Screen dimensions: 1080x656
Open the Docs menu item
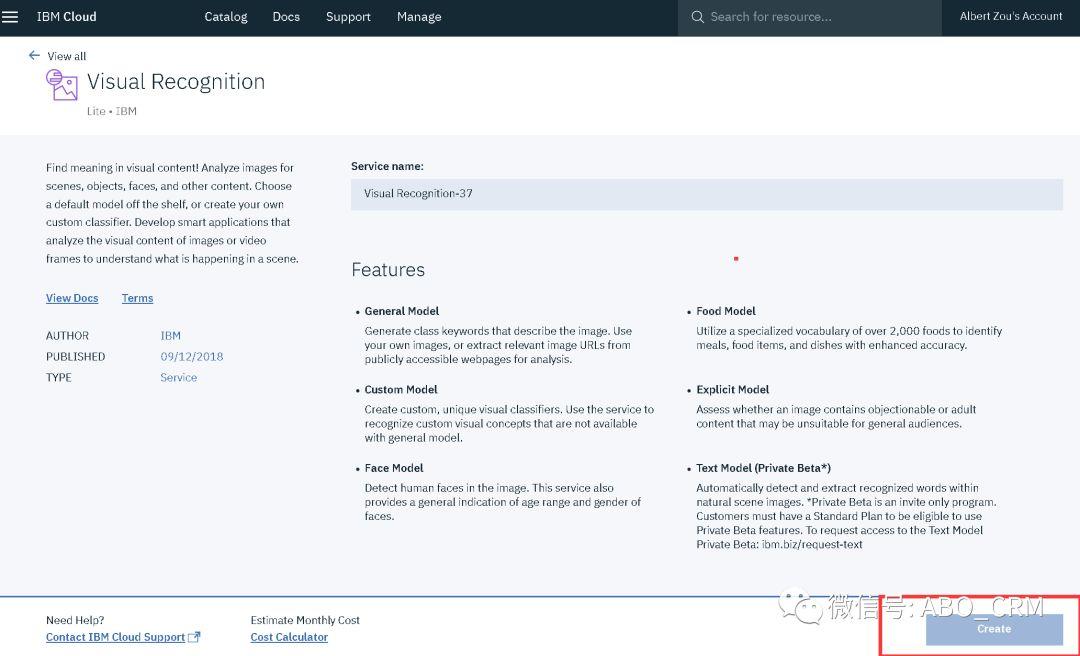286,17
